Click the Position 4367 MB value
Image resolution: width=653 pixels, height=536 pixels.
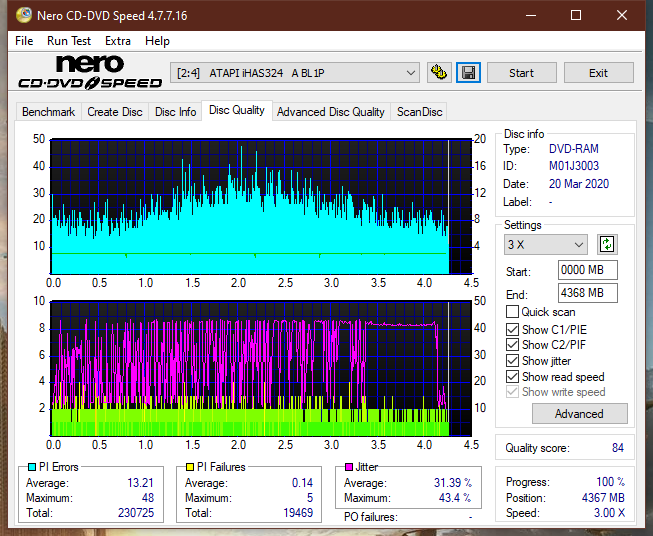click(603, 498)
